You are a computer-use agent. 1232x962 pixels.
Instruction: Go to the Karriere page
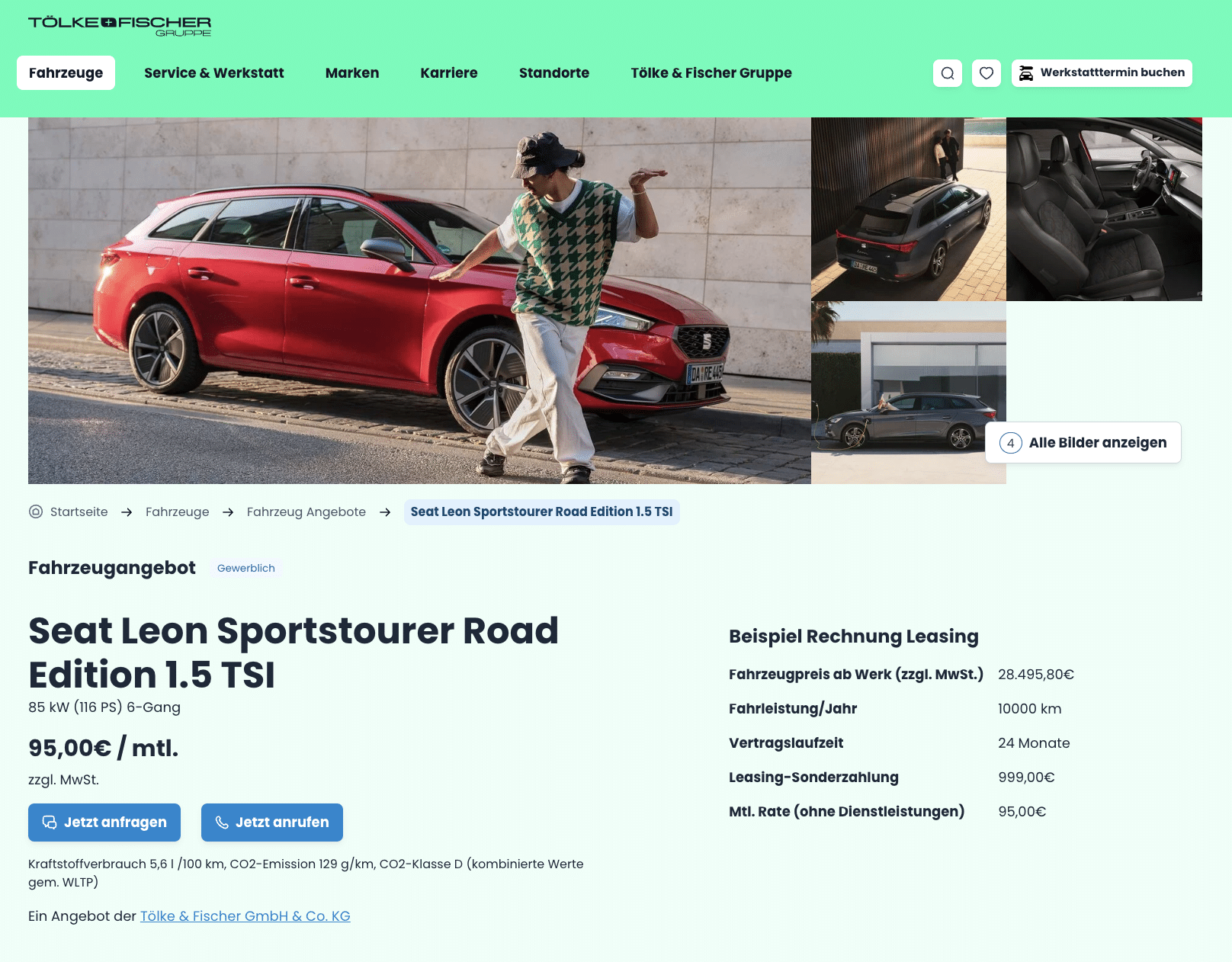click(449, 73)
